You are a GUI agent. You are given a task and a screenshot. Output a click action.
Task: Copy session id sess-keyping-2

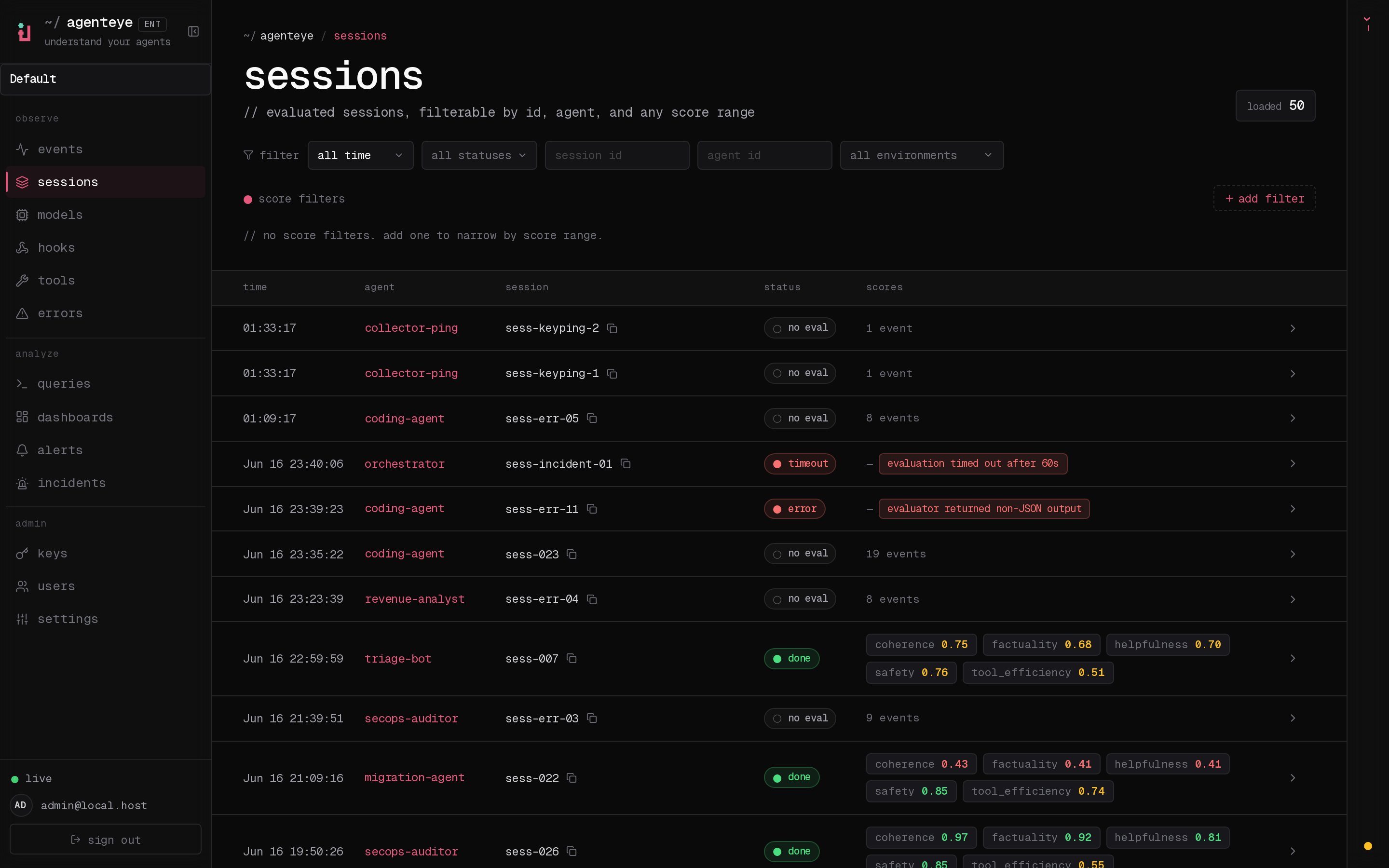612,328
